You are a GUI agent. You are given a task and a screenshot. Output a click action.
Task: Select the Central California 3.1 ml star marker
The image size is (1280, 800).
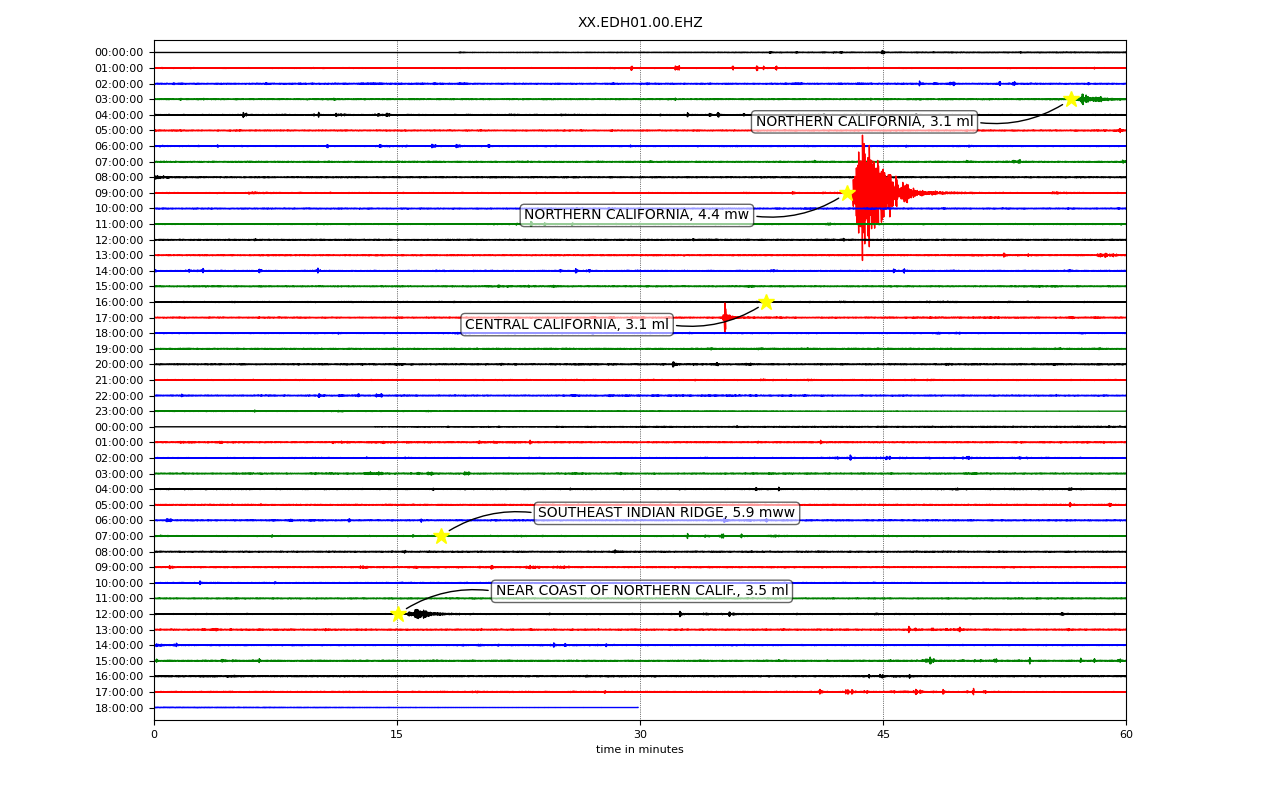coord(766,302)
